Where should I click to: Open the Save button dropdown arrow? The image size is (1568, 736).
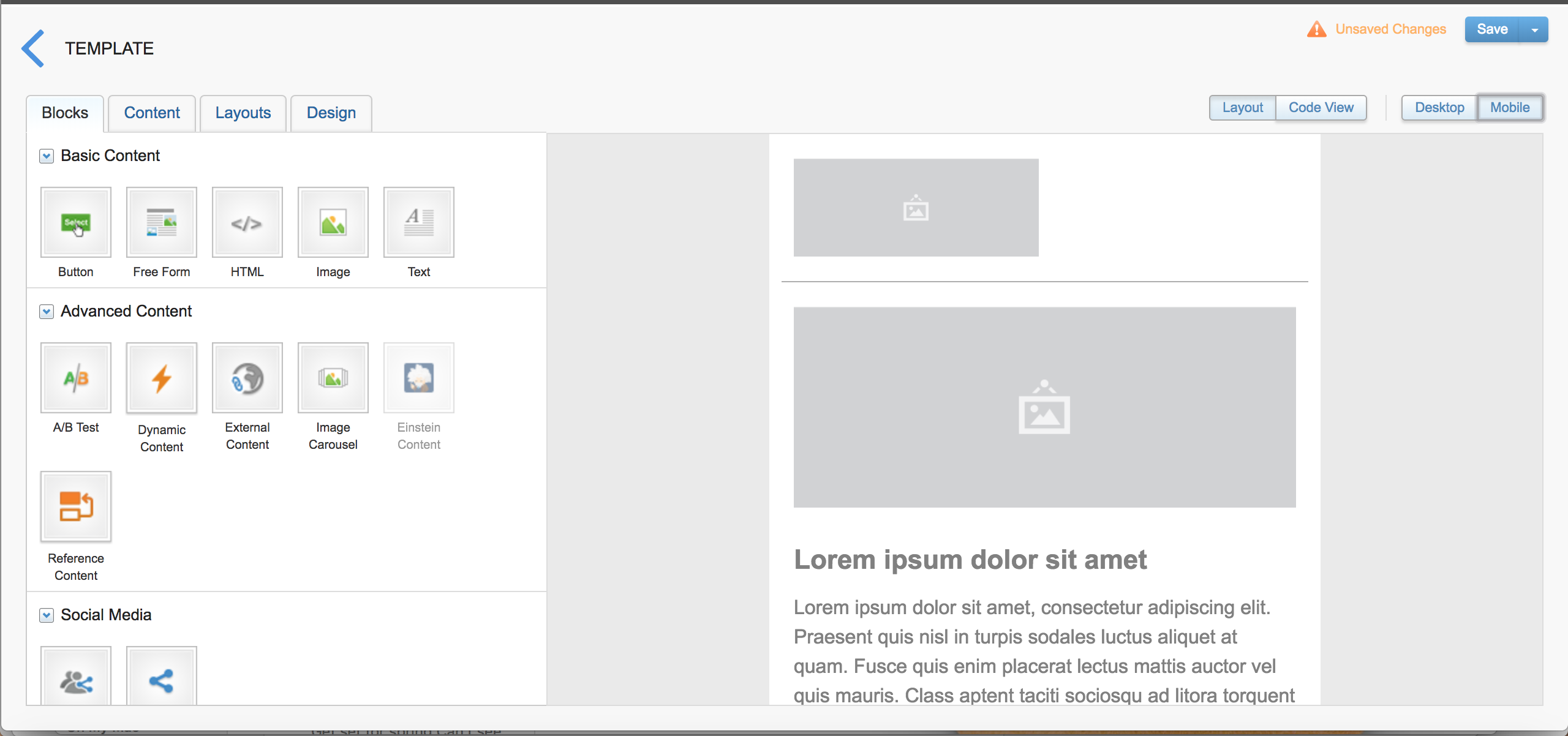1534,29
